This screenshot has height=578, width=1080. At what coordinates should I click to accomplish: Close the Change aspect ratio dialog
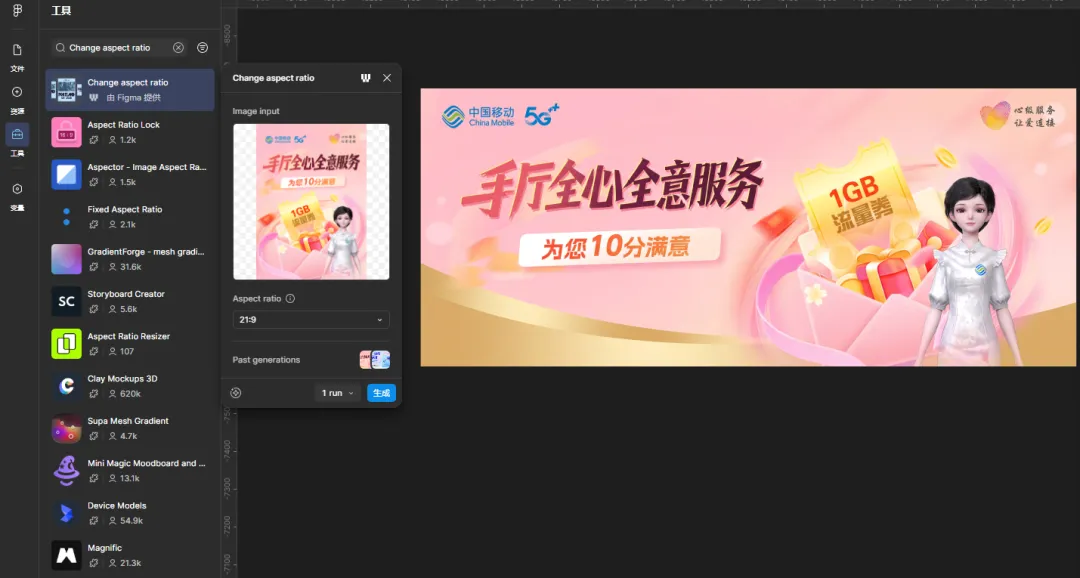pos(387,78)
